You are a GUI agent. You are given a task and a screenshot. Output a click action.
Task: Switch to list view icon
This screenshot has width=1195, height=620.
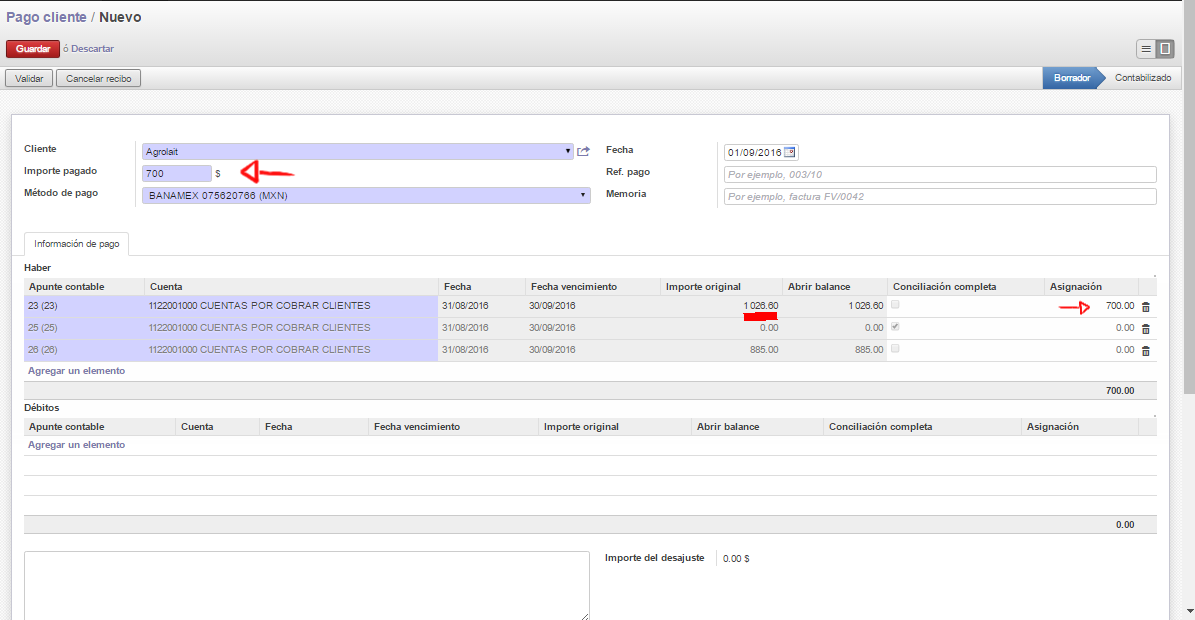pos(1145,49)
